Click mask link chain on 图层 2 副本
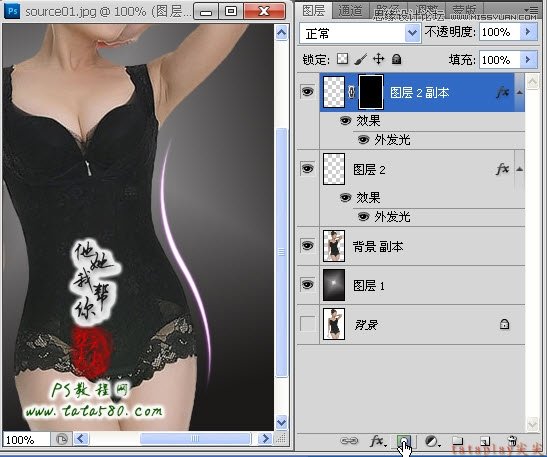Image resolution: width=547 pixels, height=457 pixels. coord(352,92)
